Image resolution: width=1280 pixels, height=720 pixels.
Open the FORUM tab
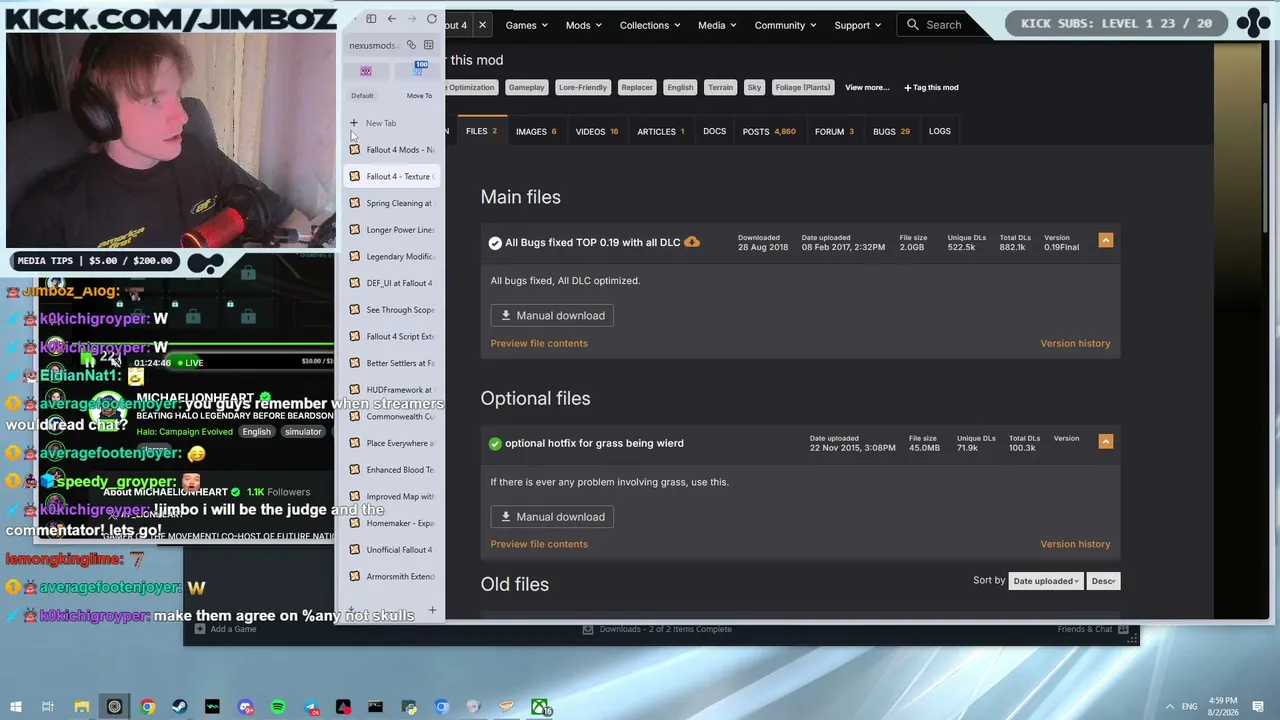tap(834, 131)
